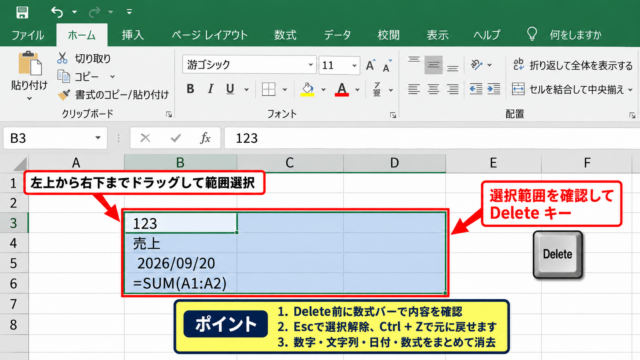Click 書式のコピー/貼り付け format painter
Screen dimensions: 640x360
pos(113,95)
